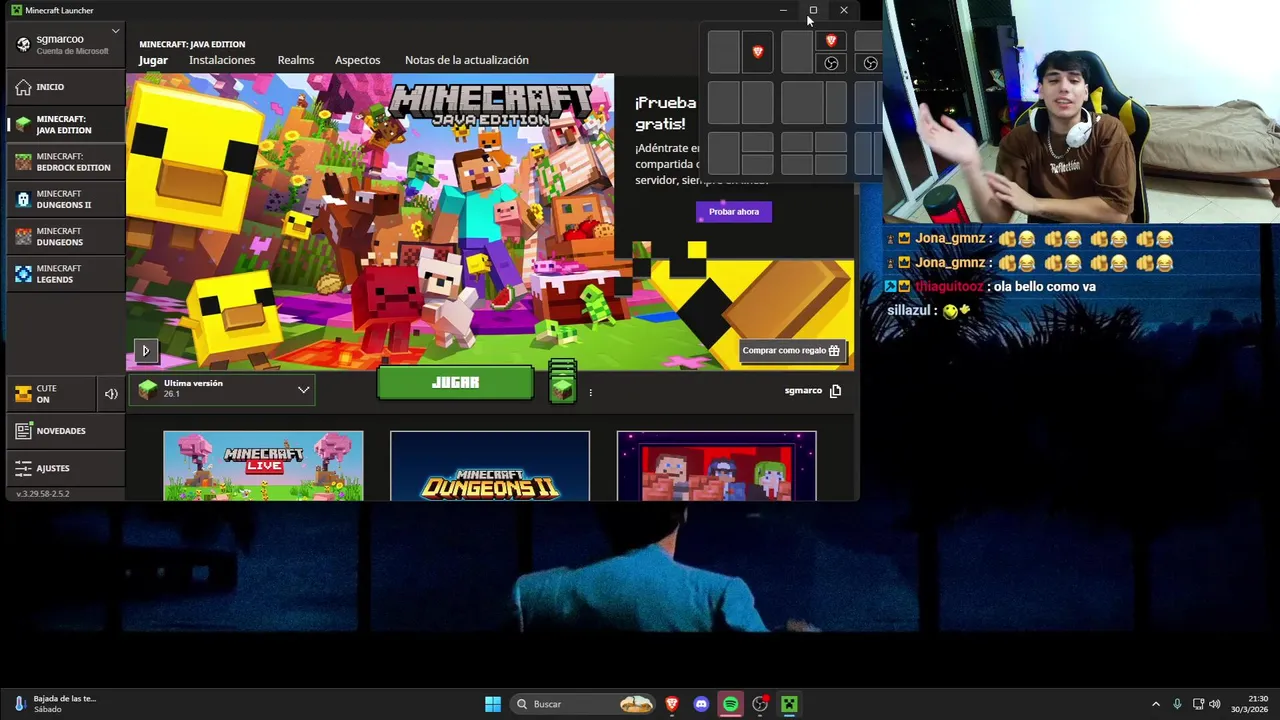
Task: Click the Minecraft Launcher taskbar icon
Action: 789,704
